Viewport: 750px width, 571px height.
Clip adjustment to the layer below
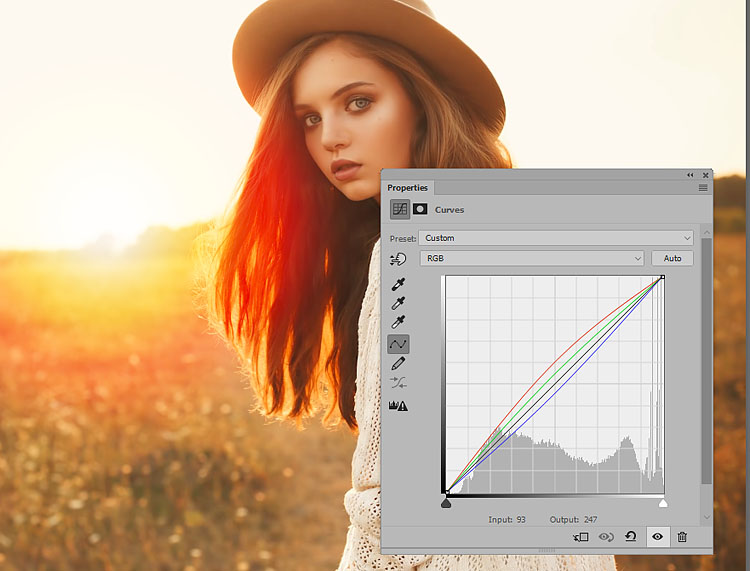(x=581, y=537)
